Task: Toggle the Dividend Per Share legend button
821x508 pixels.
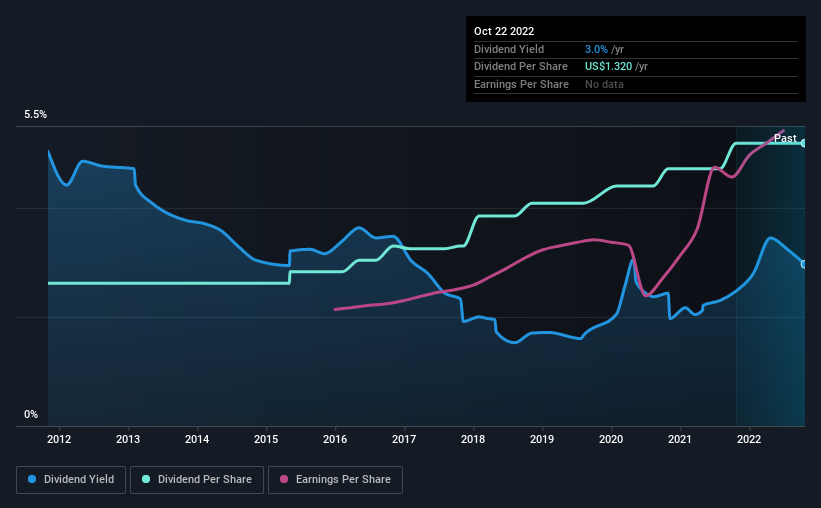Action: 197,480
